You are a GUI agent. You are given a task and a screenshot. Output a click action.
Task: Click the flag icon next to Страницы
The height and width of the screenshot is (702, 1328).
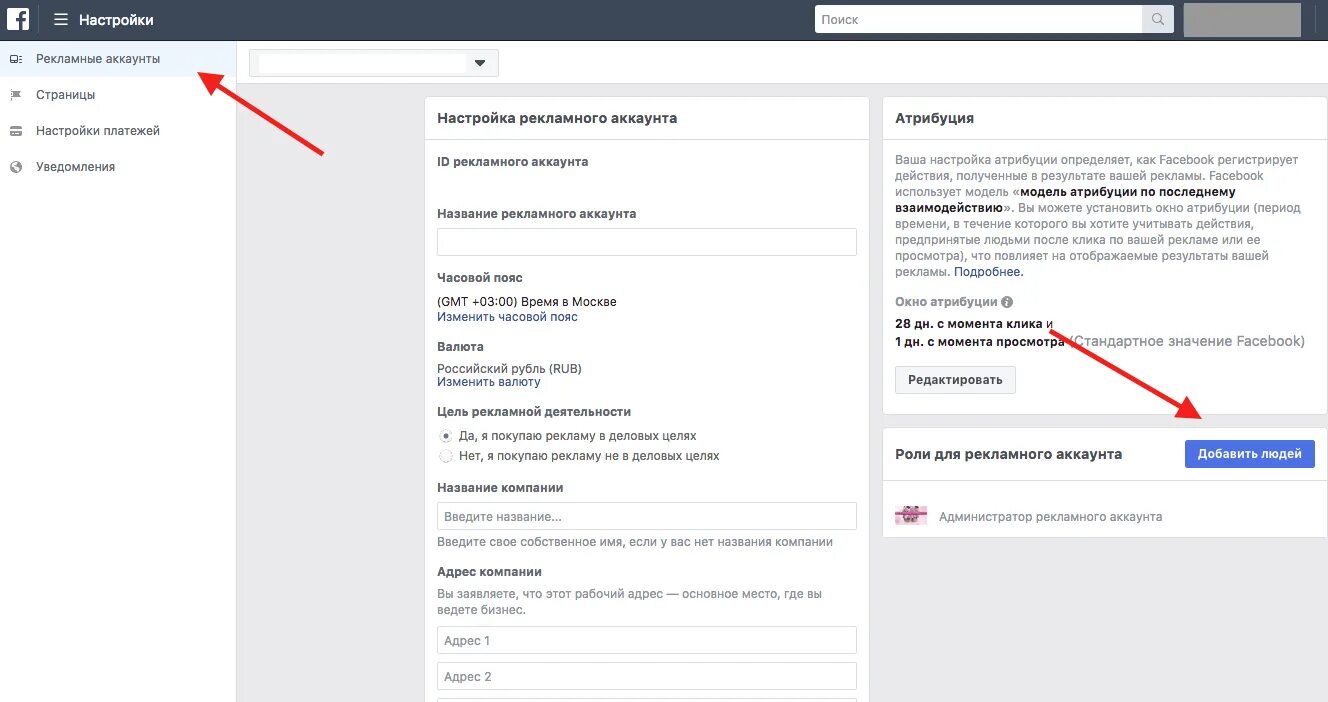pyautogui.click(x=15, y=95)
